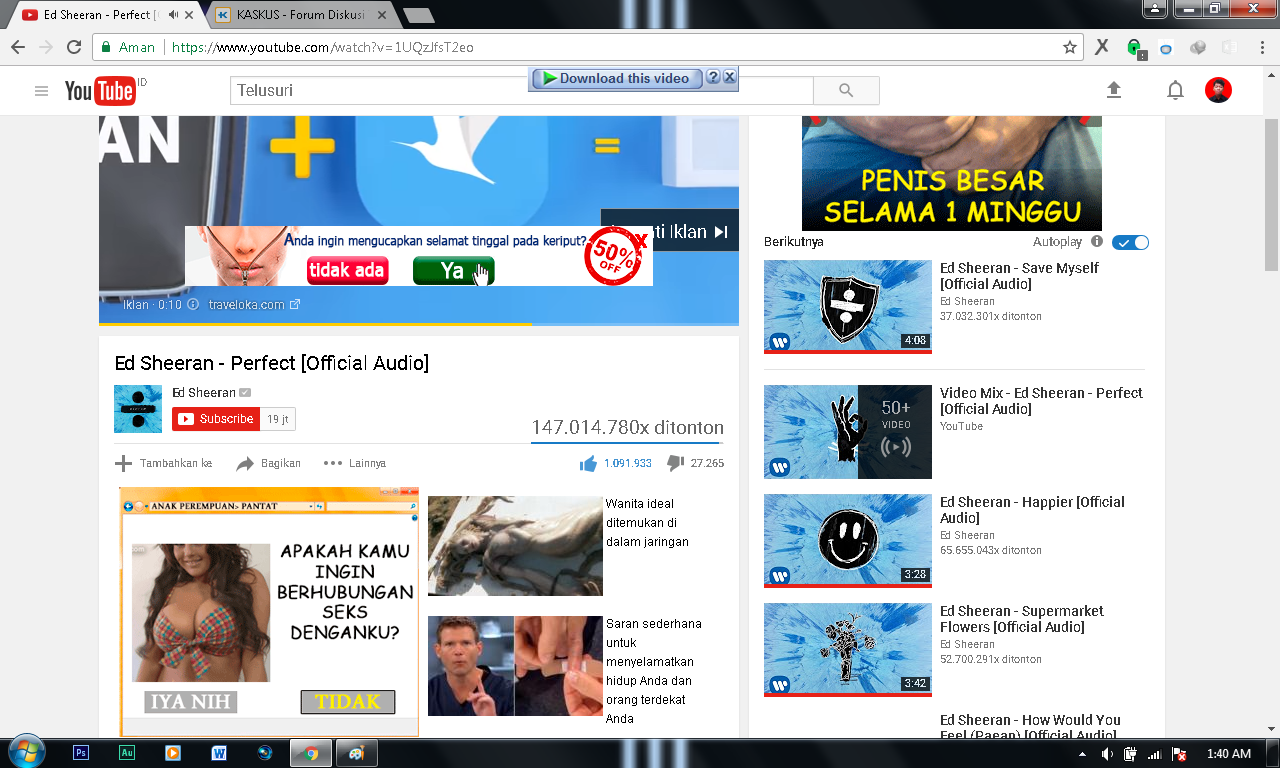Open Adobe Audition from the taskbar
The width and height of the screenshot is (1280, 768).
(x=127, y=753)
